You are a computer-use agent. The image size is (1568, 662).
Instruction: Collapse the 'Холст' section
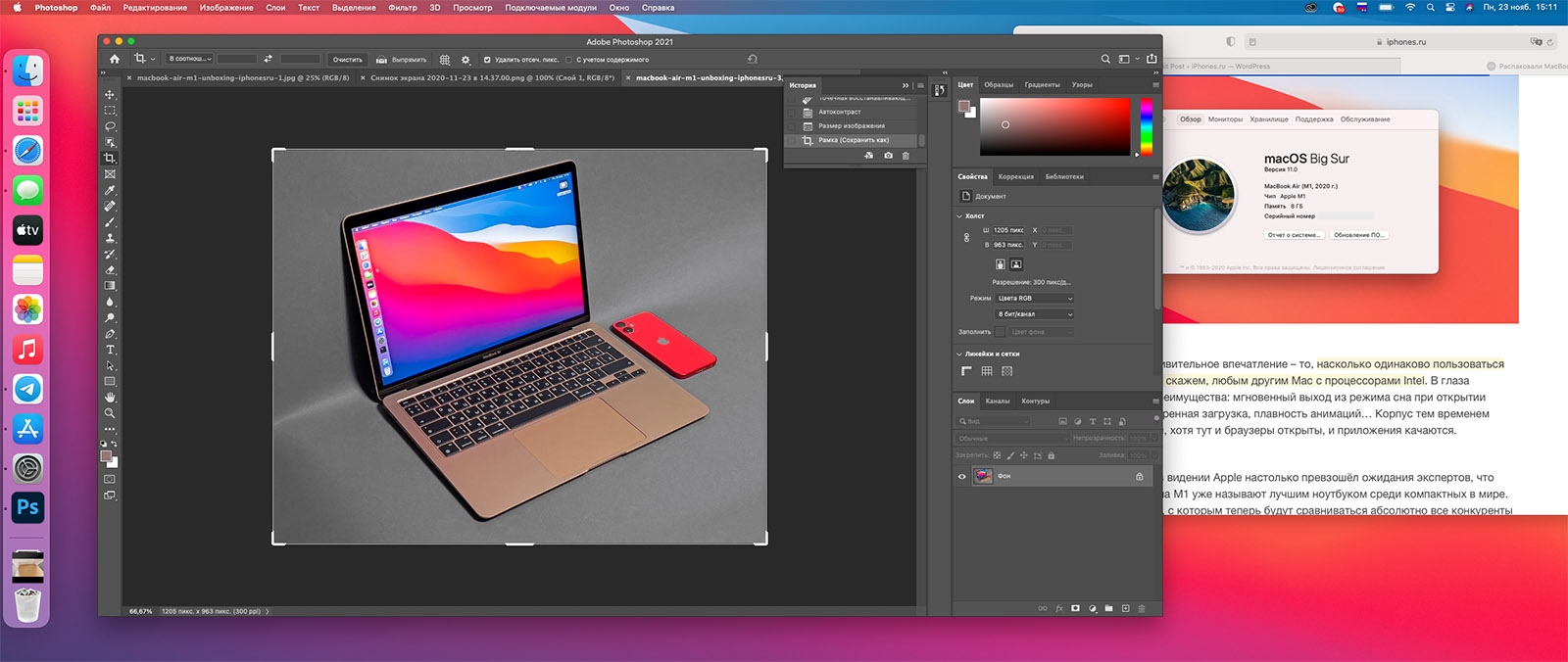pos(959,216)
